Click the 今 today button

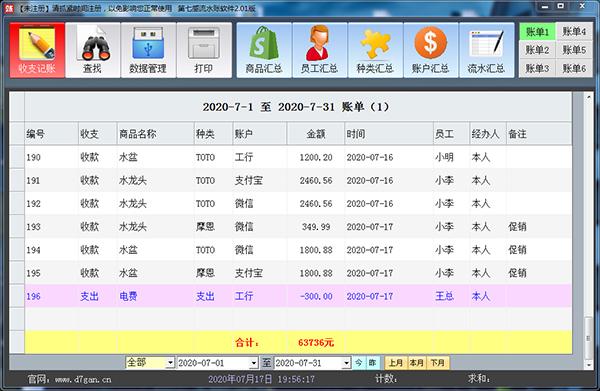[359, 363]
